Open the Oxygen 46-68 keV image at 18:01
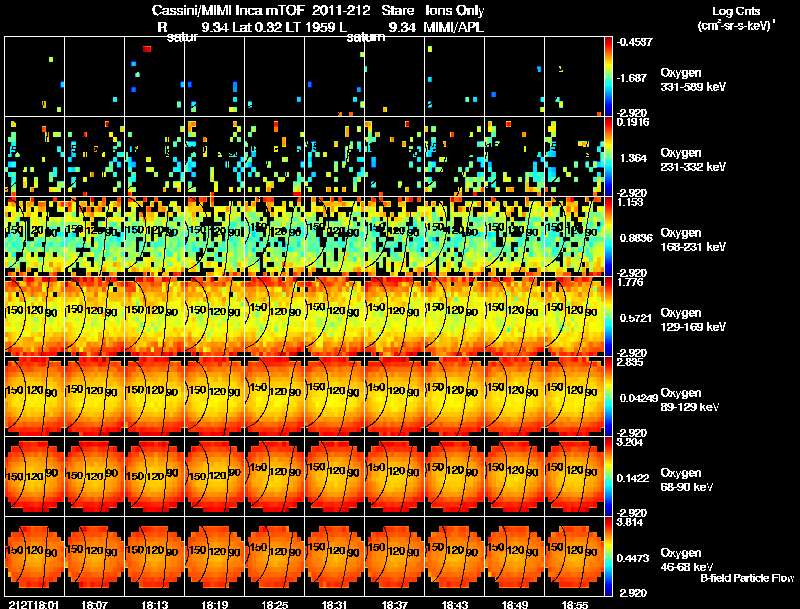The image size is (800, 609). [x=35, y=556]
